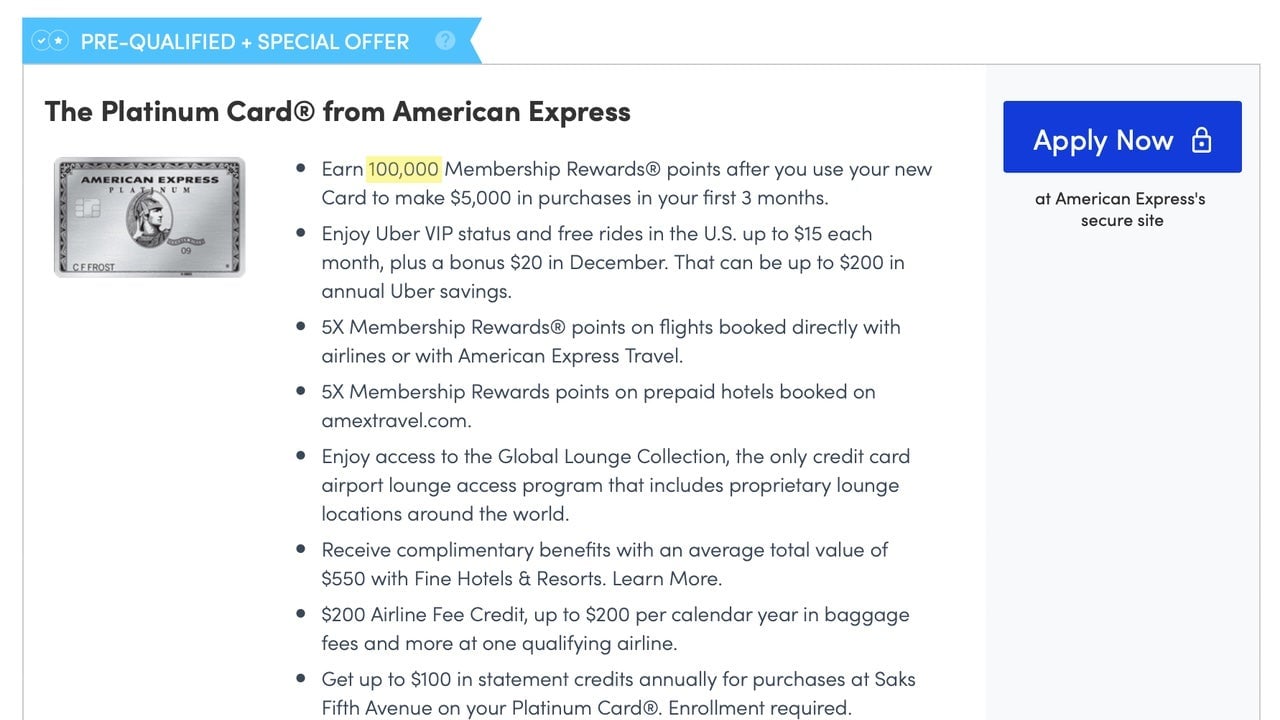
Task: Click the $200 Airline Fee Credit bullet
Action: coord(615,629)
